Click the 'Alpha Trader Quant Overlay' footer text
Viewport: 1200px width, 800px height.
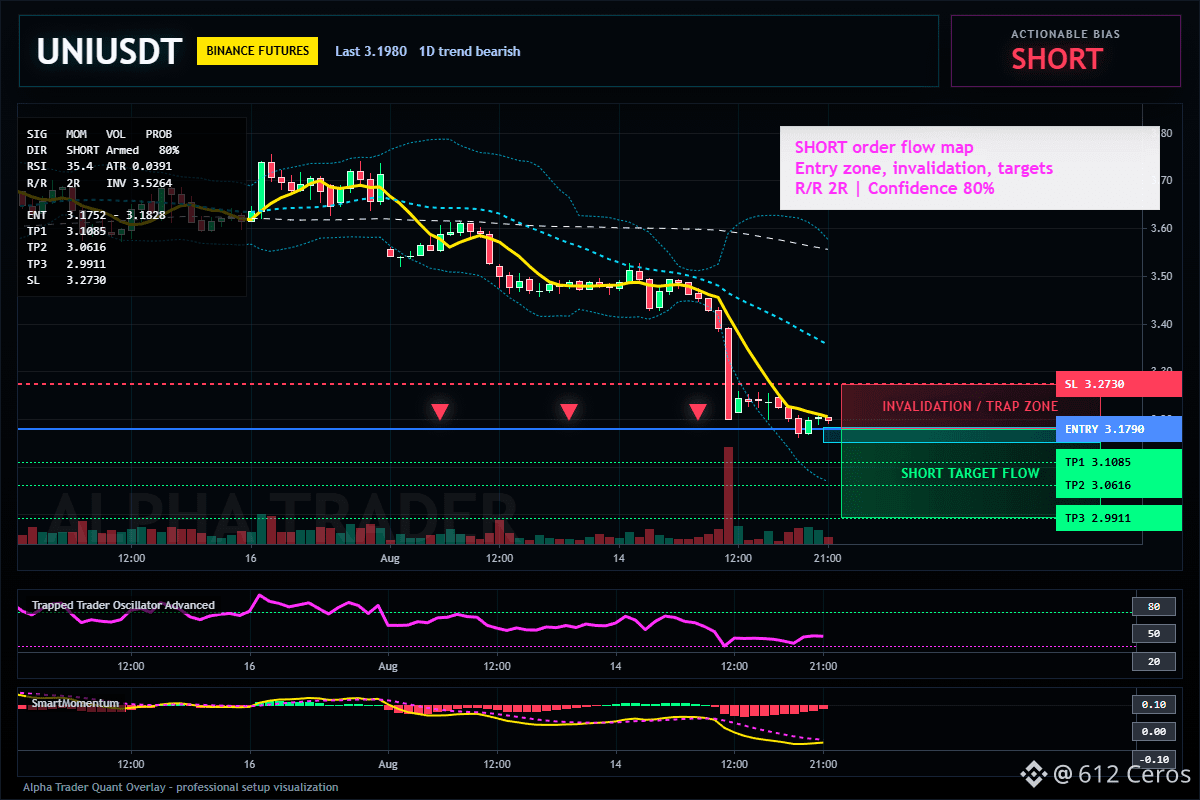click(180, 787)
